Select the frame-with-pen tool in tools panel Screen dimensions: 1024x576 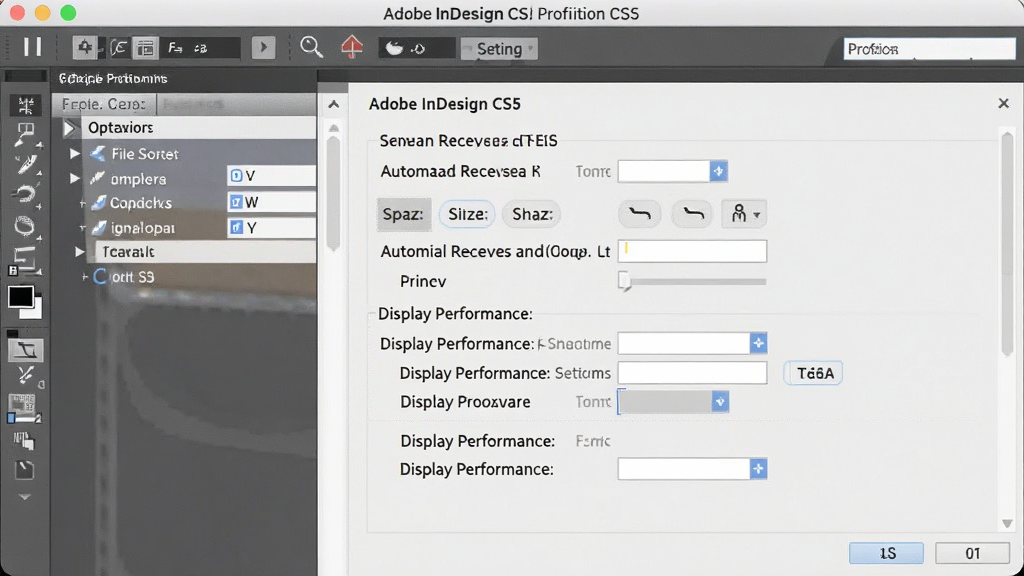tap(25, 134)
